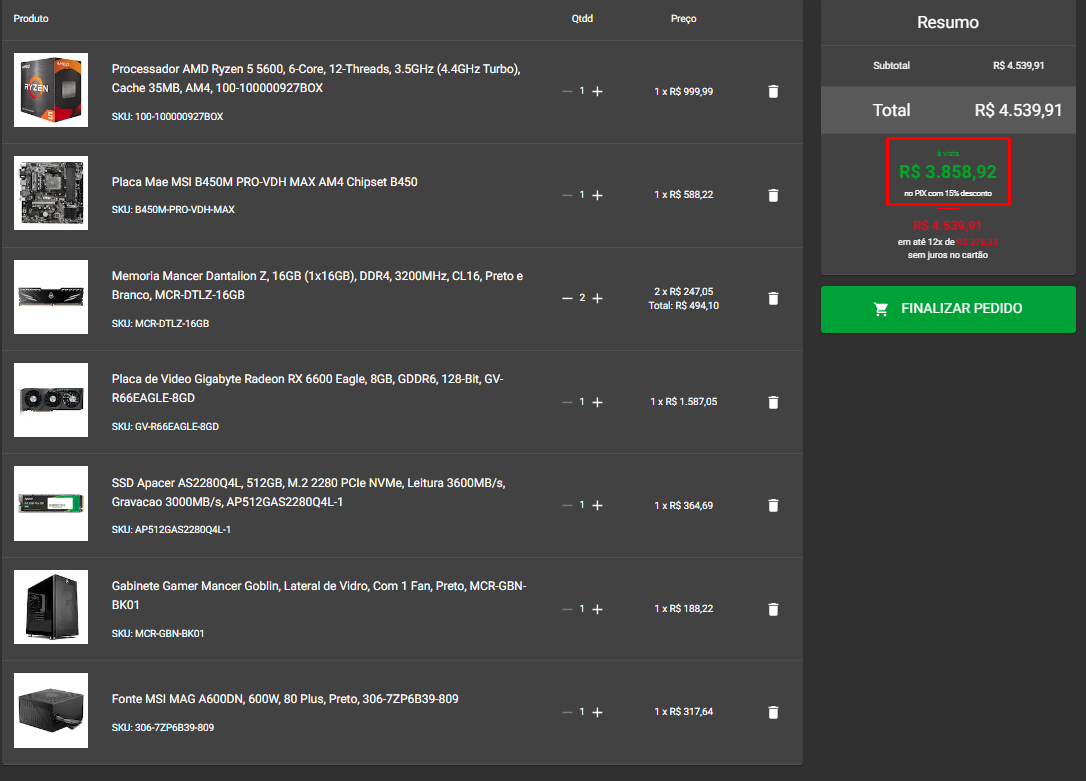Click the Total label in the Resumo panel
The height and width of the screenshot is (781, 1086).
pos(891,110)
